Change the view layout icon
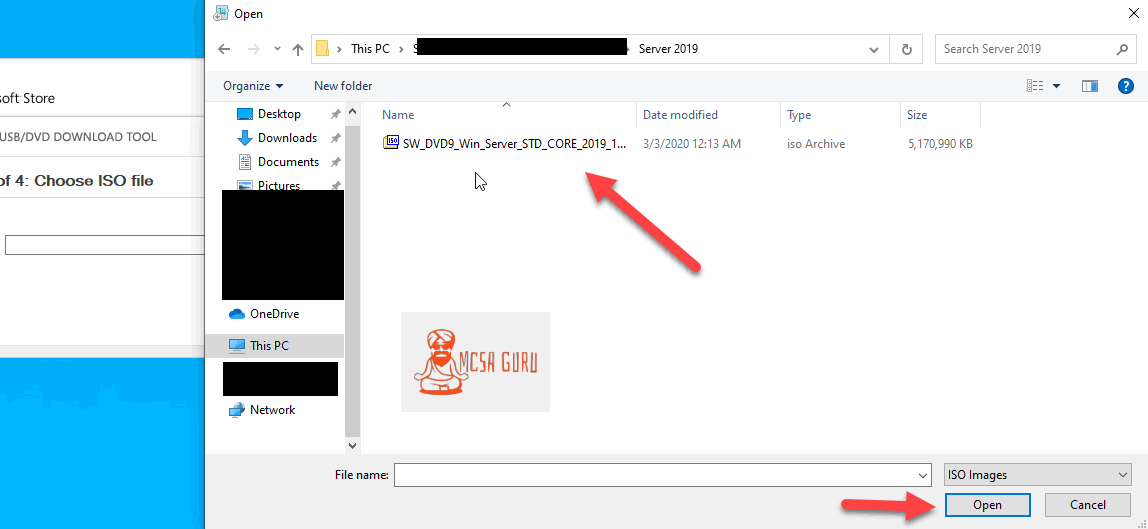This screenshot has height=529, width=1148. click(1035, 86)
